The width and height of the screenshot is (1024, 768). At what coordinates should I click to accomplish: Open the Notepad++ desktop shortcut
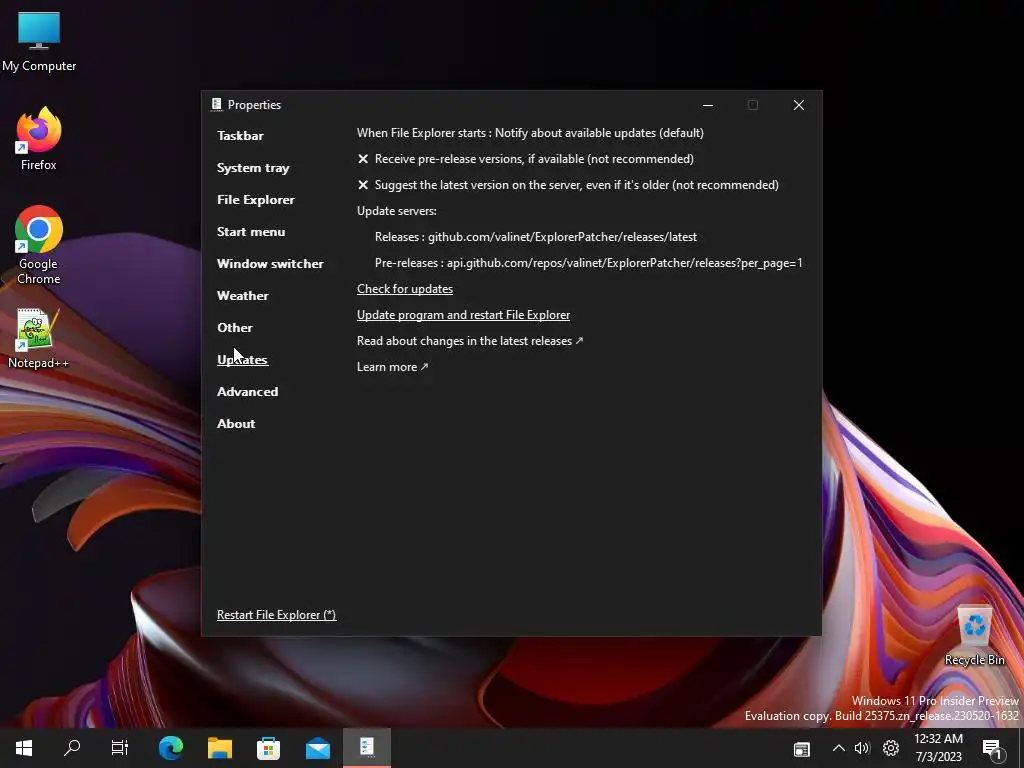click(38, 338)
